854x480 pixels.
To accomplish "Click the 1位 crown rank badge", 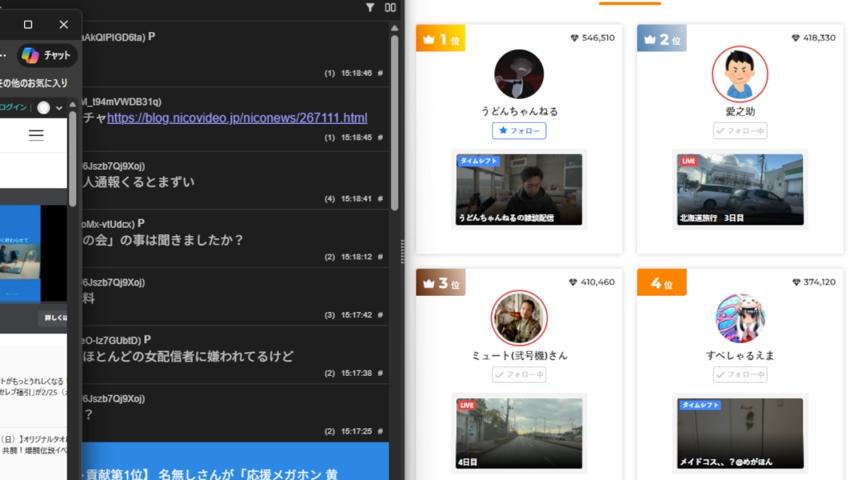I will click(x=441, y=38).
